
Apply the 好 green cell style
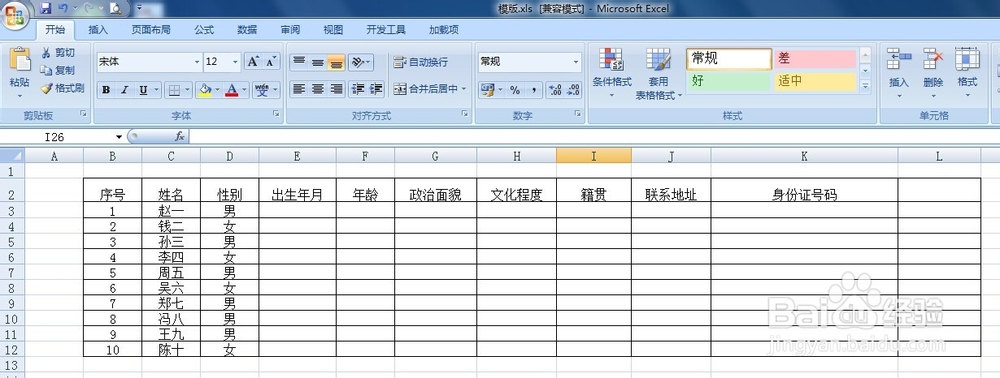729,81
